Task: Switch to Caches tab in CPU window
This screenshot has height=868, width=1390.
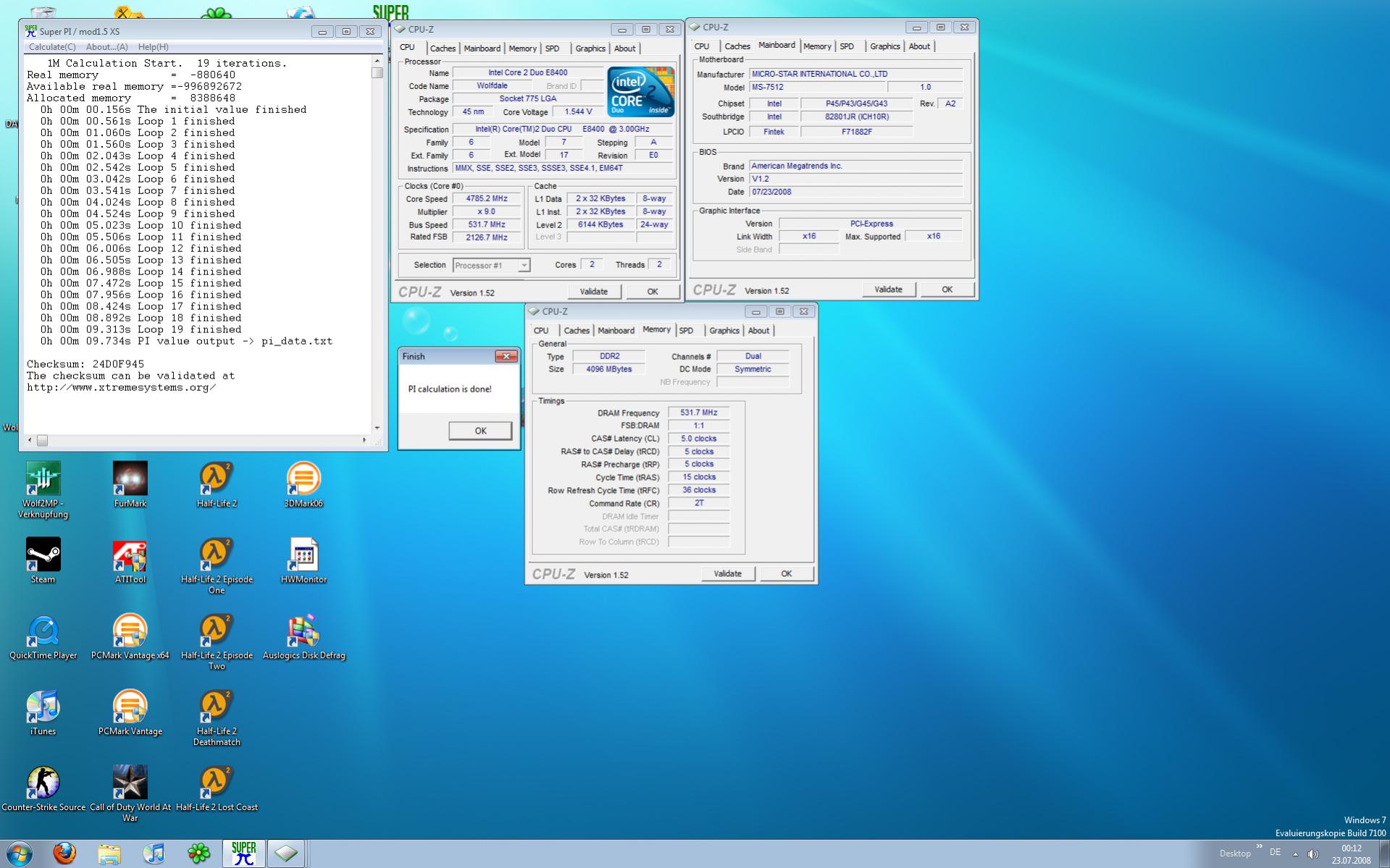Action: click(443, 49)
